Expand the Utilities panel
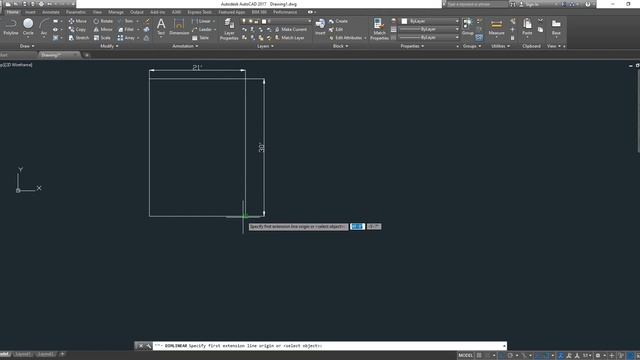 (x=500, y=46)
